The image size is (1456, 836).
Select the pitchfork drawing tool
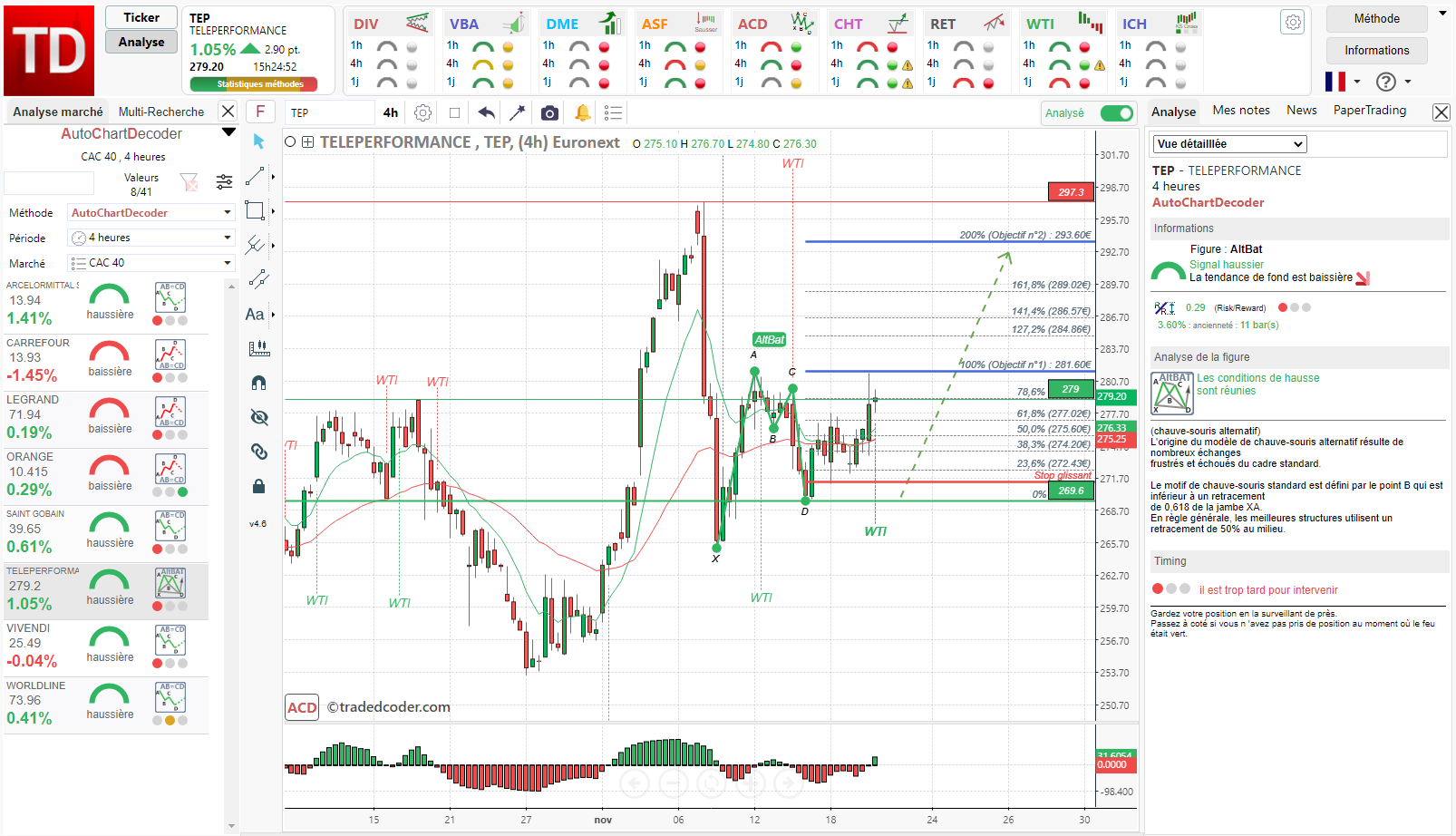click(x=256, y=245)
